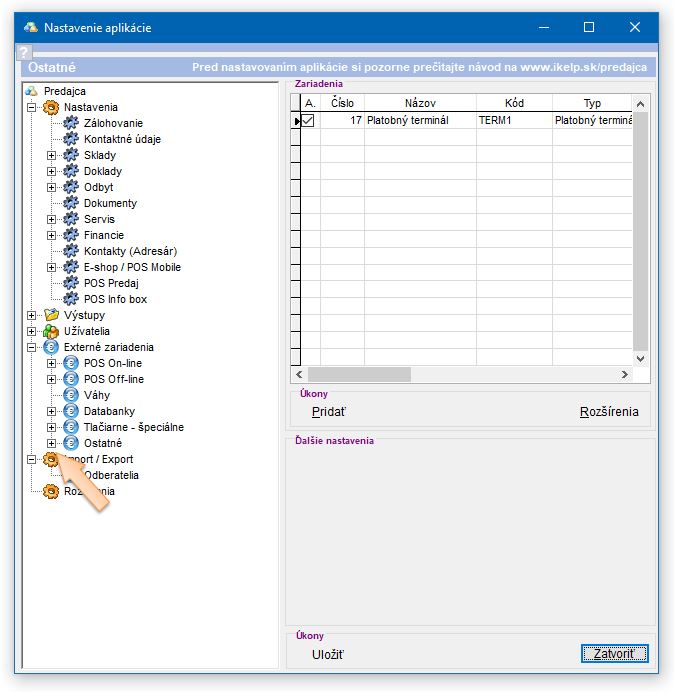Collapse the Externé zariadenia tree node
This screenshot has width=676, height=692.
(x=32, y=347)
